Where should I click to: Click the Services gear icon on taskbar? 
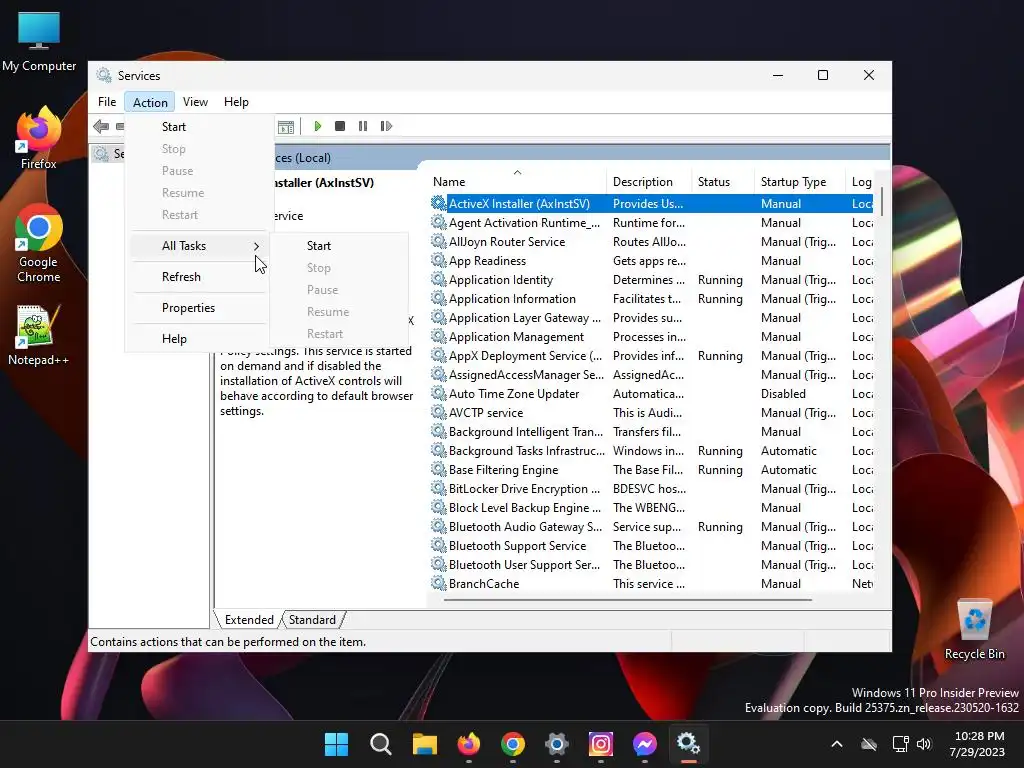[688, 744]
